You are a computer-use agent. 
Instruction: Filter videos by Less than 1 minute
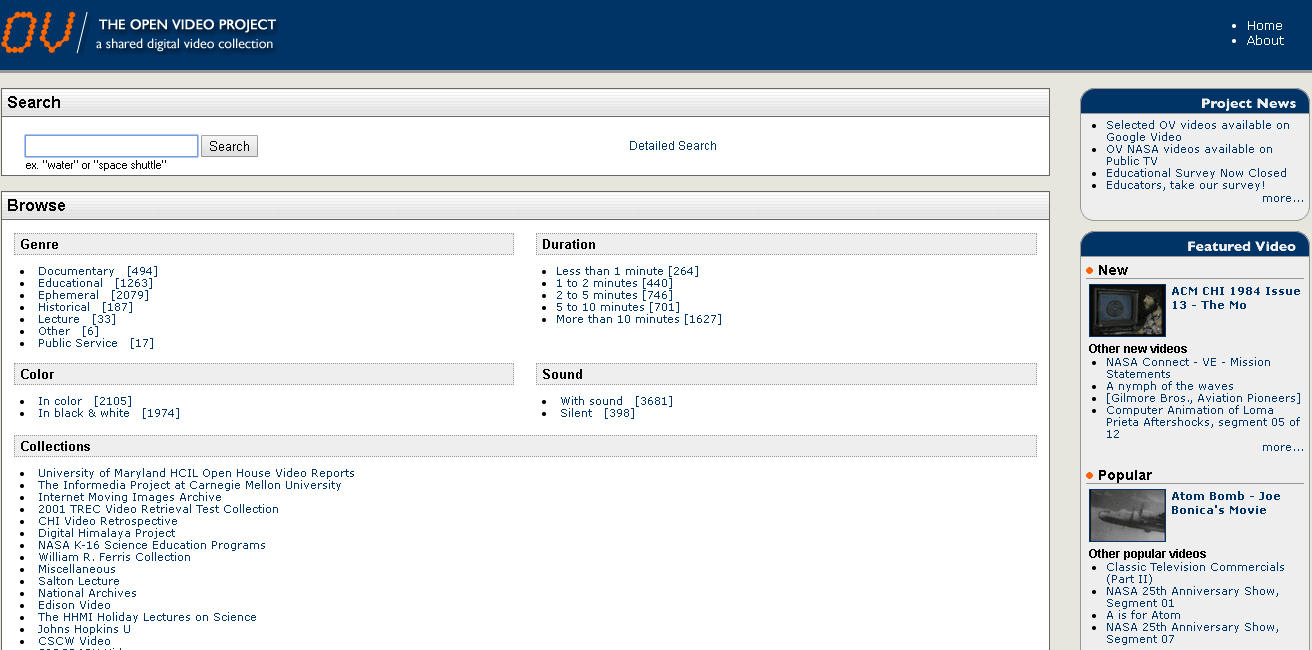pyautogui.click(x=609, y=271)
